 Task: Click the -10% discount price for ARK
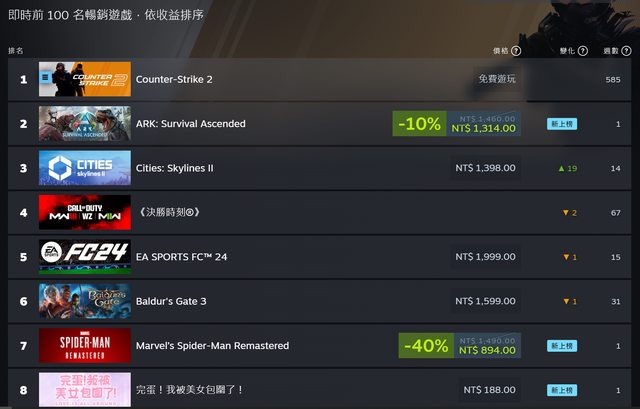pos(456,124)
